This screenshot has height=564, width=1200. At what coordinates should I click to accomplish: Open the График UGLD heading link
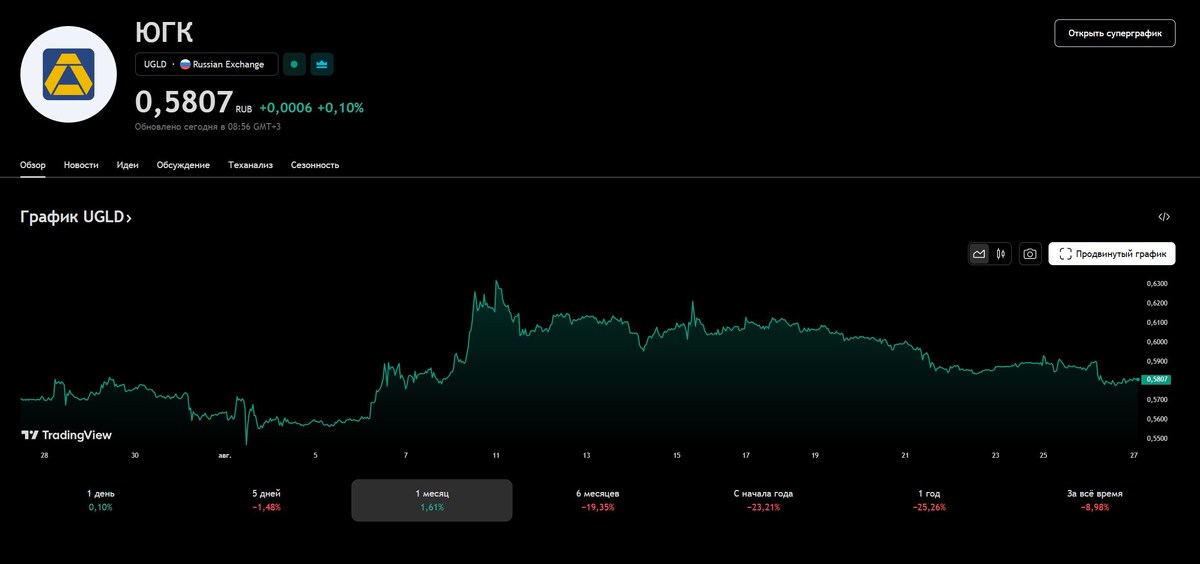[76, 216]
